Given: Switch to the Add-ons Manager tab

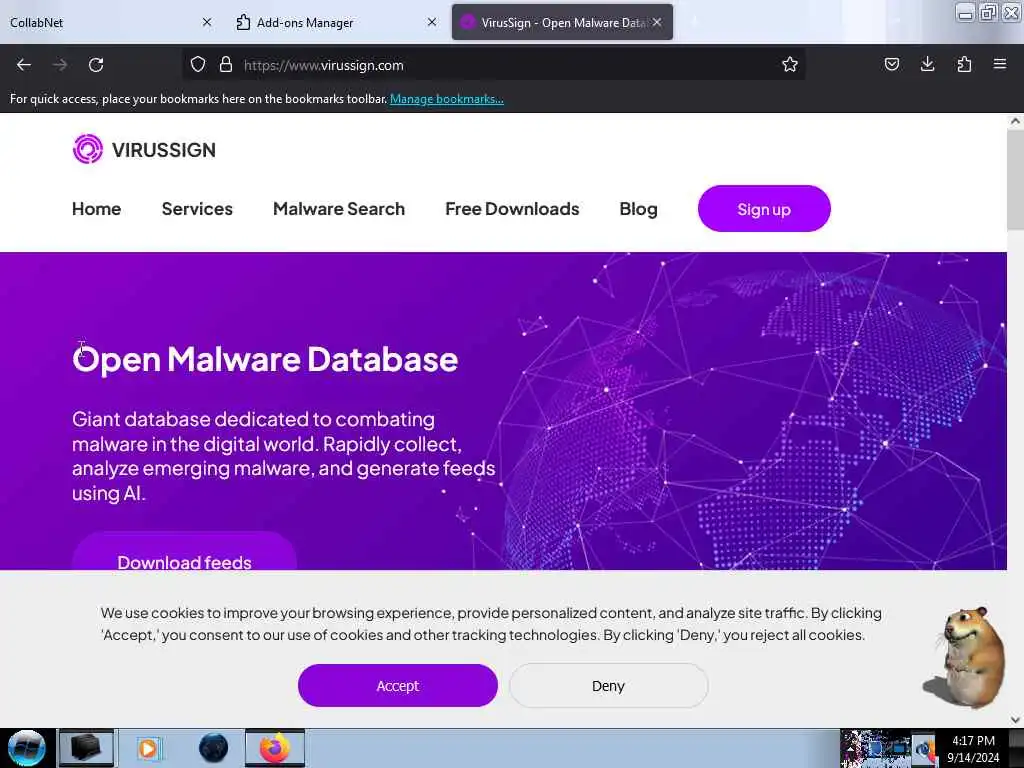Looking at the screenshot, I should click(x=336, y=22).
